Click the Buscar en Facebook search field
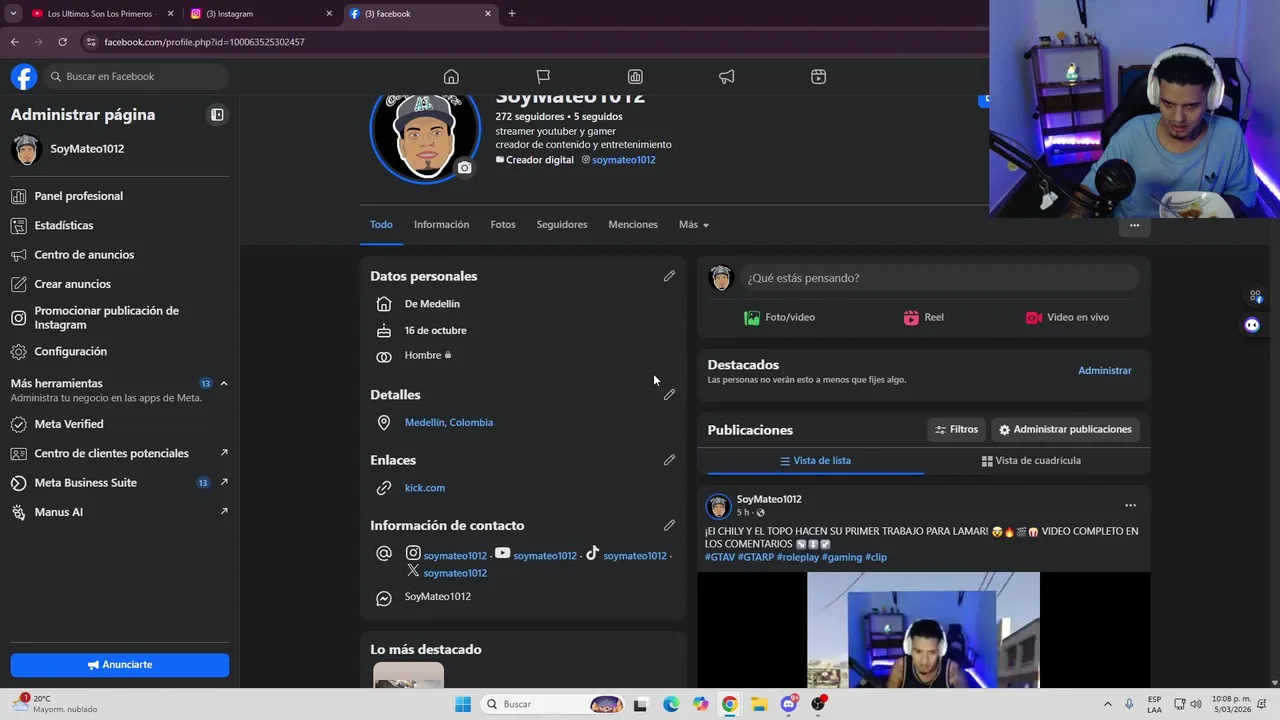 [136, 77]
